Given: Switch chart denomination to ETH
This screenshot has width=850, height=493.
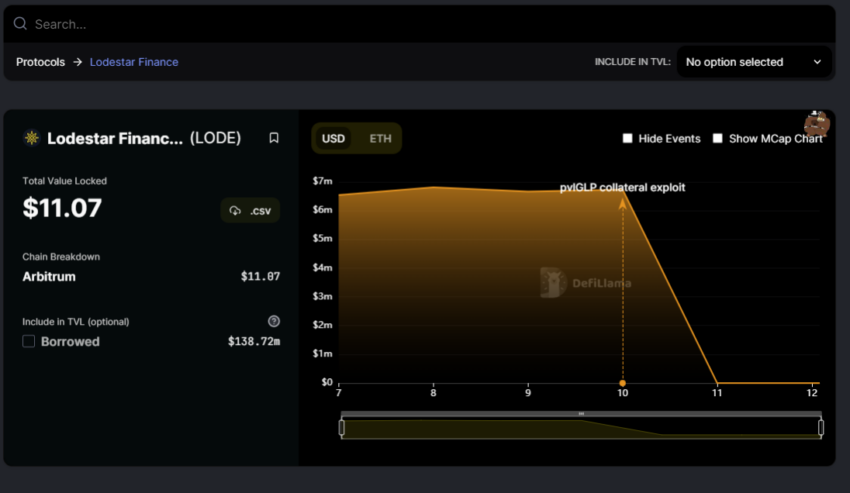Looking at the screenshot, I should coord(380,138).
